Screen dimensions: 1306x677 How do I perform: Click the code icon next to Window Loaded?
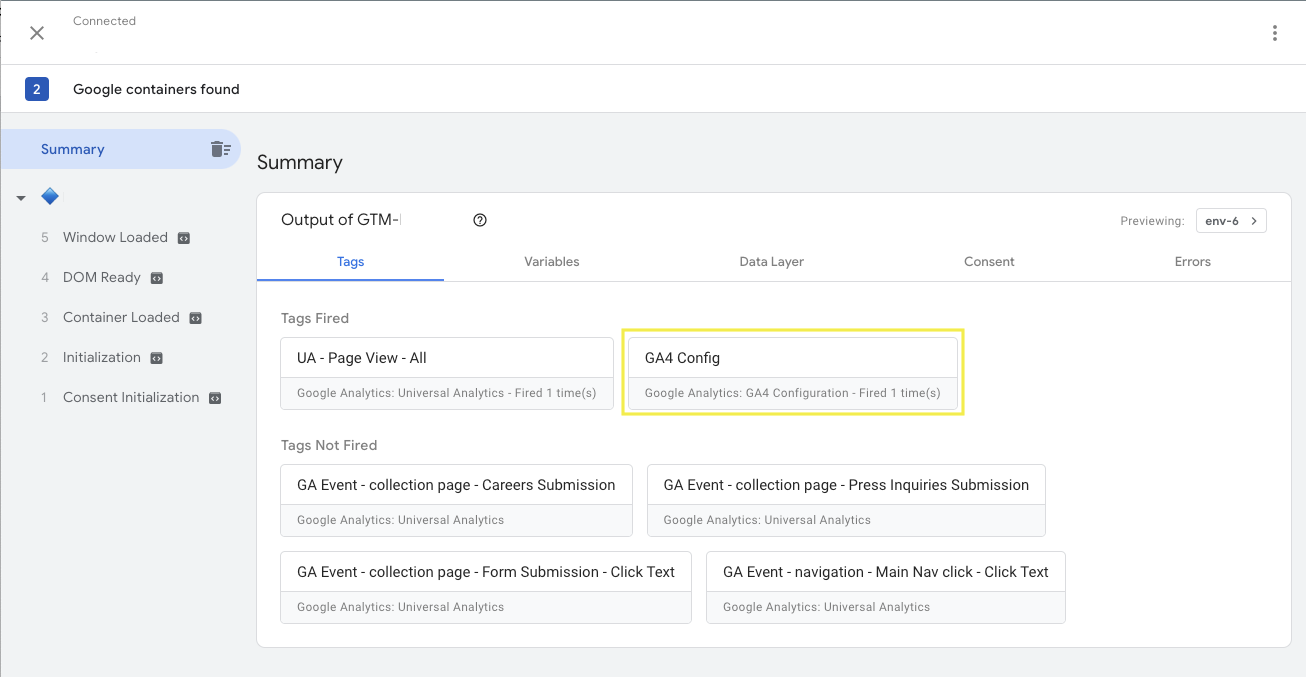[x=184, y=238]
